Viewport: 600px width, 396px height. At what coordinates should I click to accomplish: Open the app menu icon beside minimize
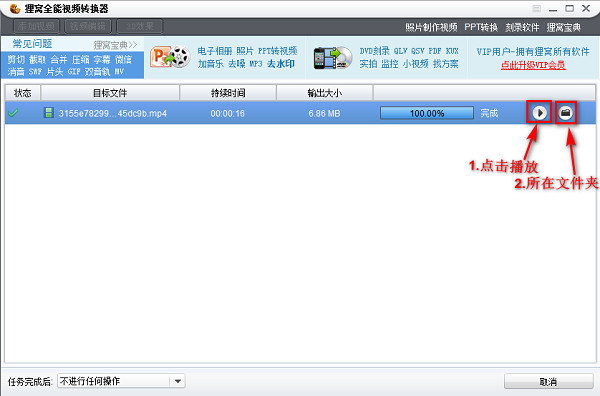point(536,8)
